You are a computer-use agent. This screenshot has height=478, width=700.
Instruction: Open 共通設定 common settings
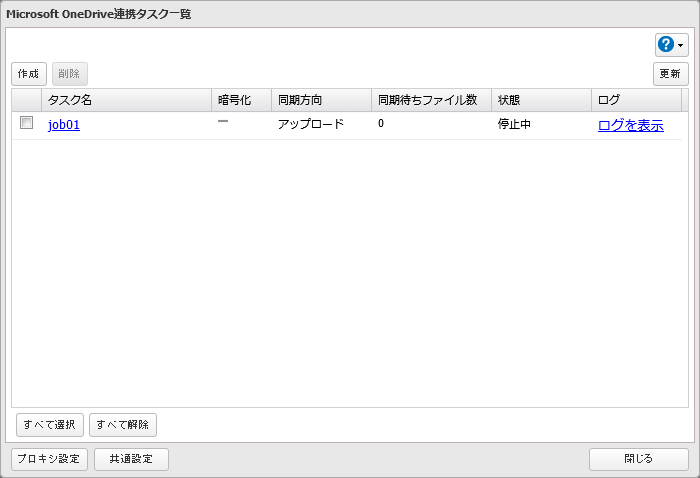tap(131, 459)
